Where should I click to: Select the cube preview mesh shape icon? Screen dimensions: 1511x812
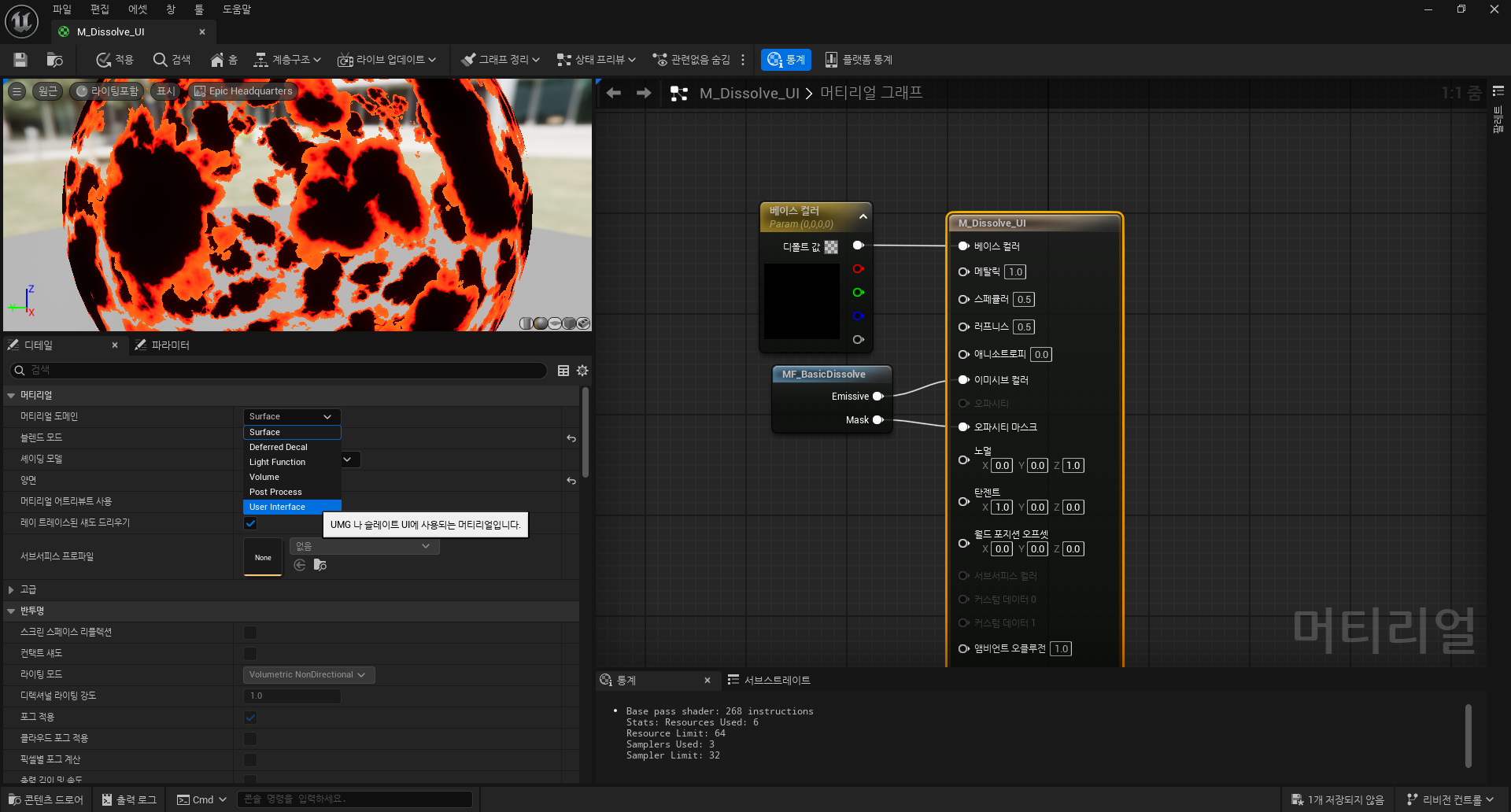tap(569, 323)
